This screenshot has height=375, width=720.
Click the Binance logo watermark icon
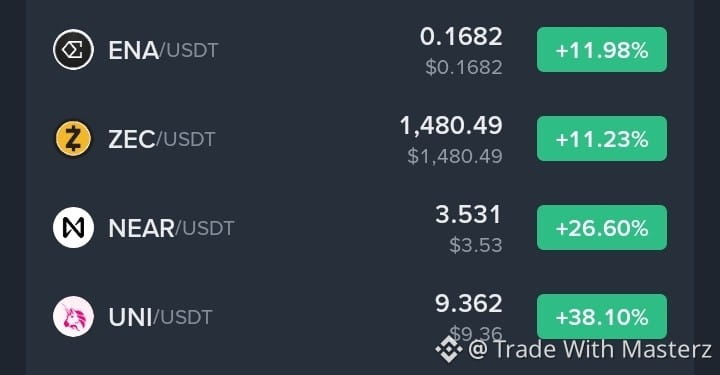pos(449,349)
